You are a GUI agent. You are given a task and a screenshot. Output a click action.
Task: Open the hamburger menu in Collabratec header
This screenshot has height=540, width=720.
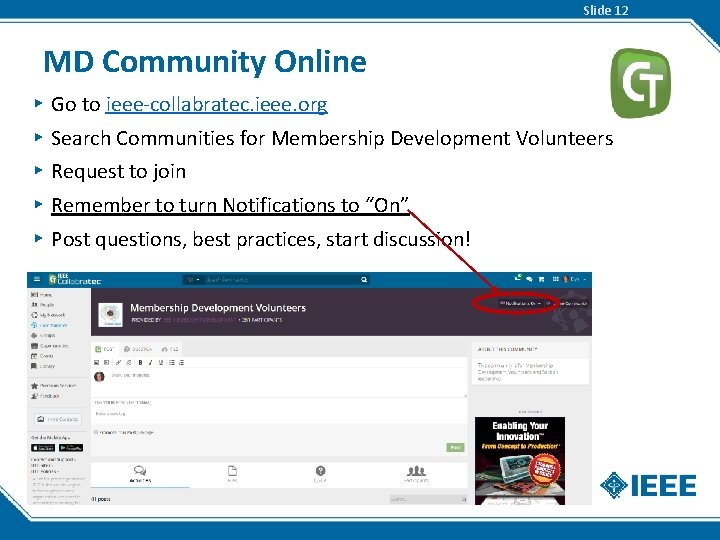[x=37, y=279]
